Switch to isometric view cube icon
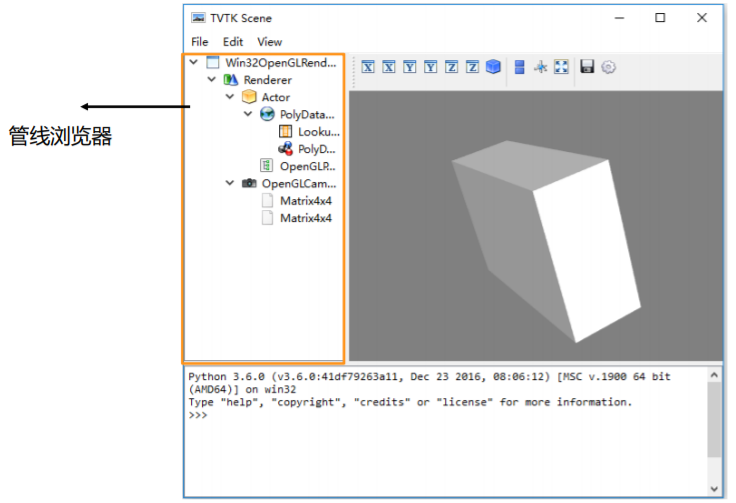 point(493,67)
